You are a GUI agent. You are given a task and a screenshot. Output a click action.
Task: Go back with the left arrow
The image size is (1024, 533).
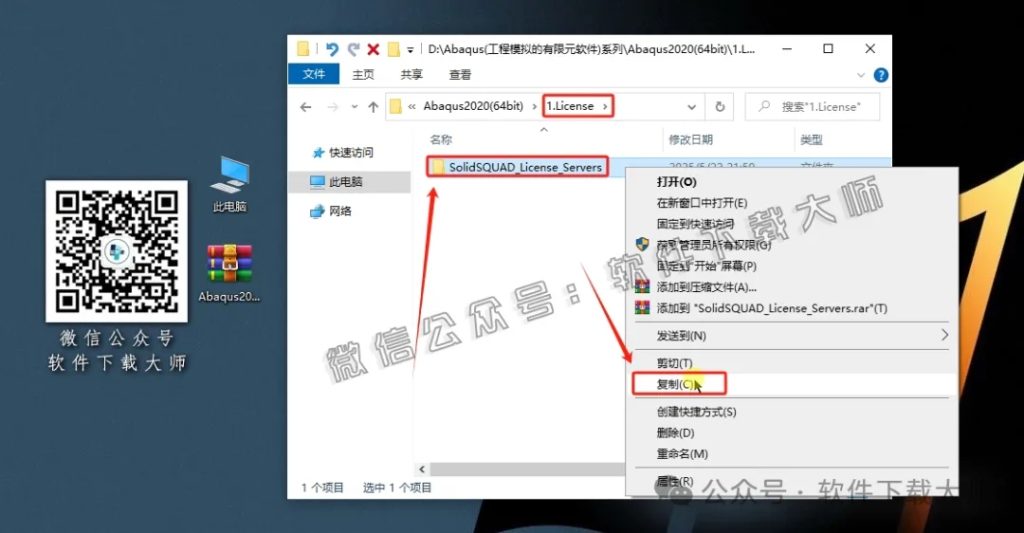pos(306,106)
